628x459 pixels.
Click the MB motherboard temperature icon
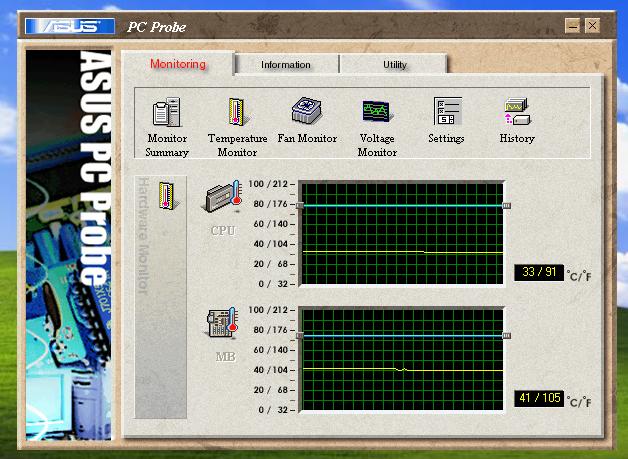pos(223,323)
